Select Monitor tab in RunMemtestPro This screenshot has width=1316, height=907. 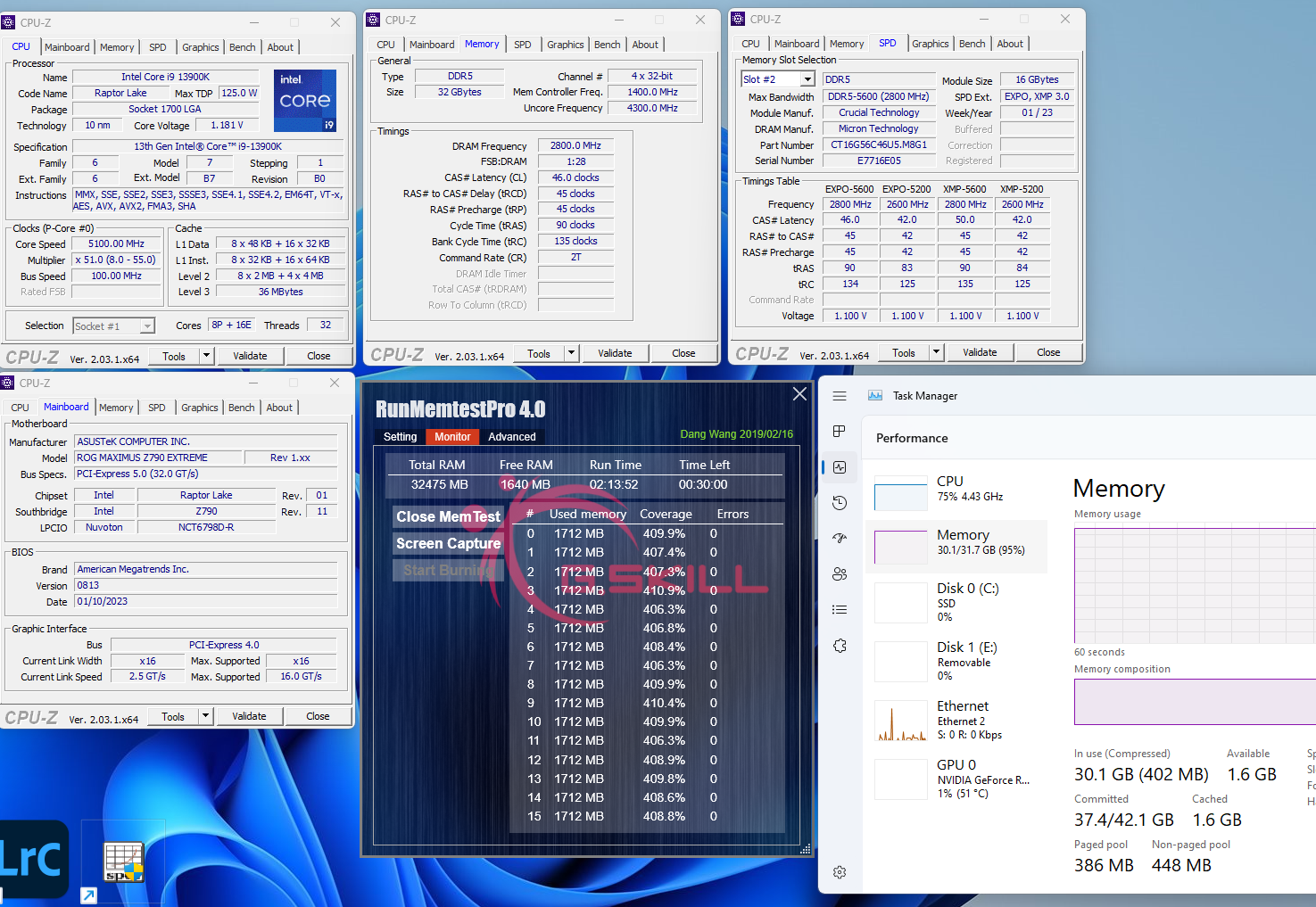452,437
